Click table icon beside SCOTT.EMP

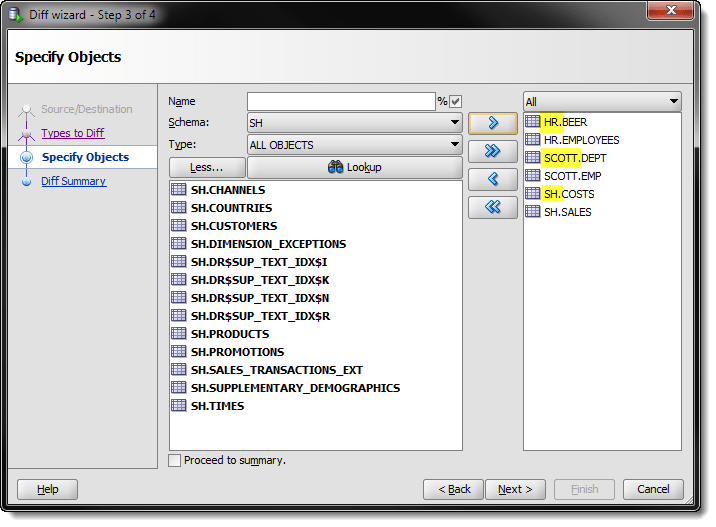click(x=532, y=175)
